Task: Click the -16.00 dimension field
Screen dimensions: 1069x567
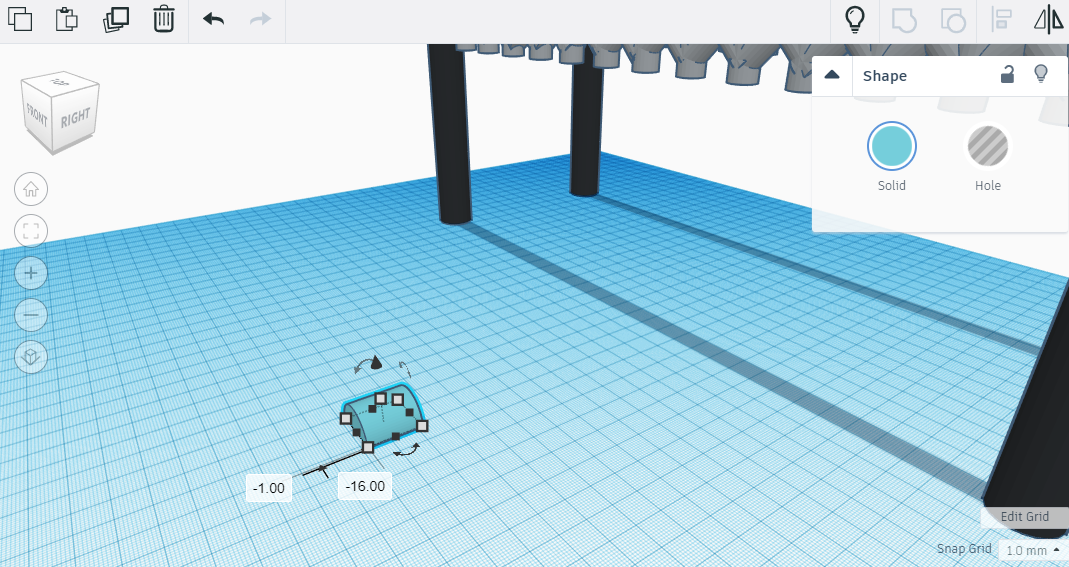Action: 365,486
